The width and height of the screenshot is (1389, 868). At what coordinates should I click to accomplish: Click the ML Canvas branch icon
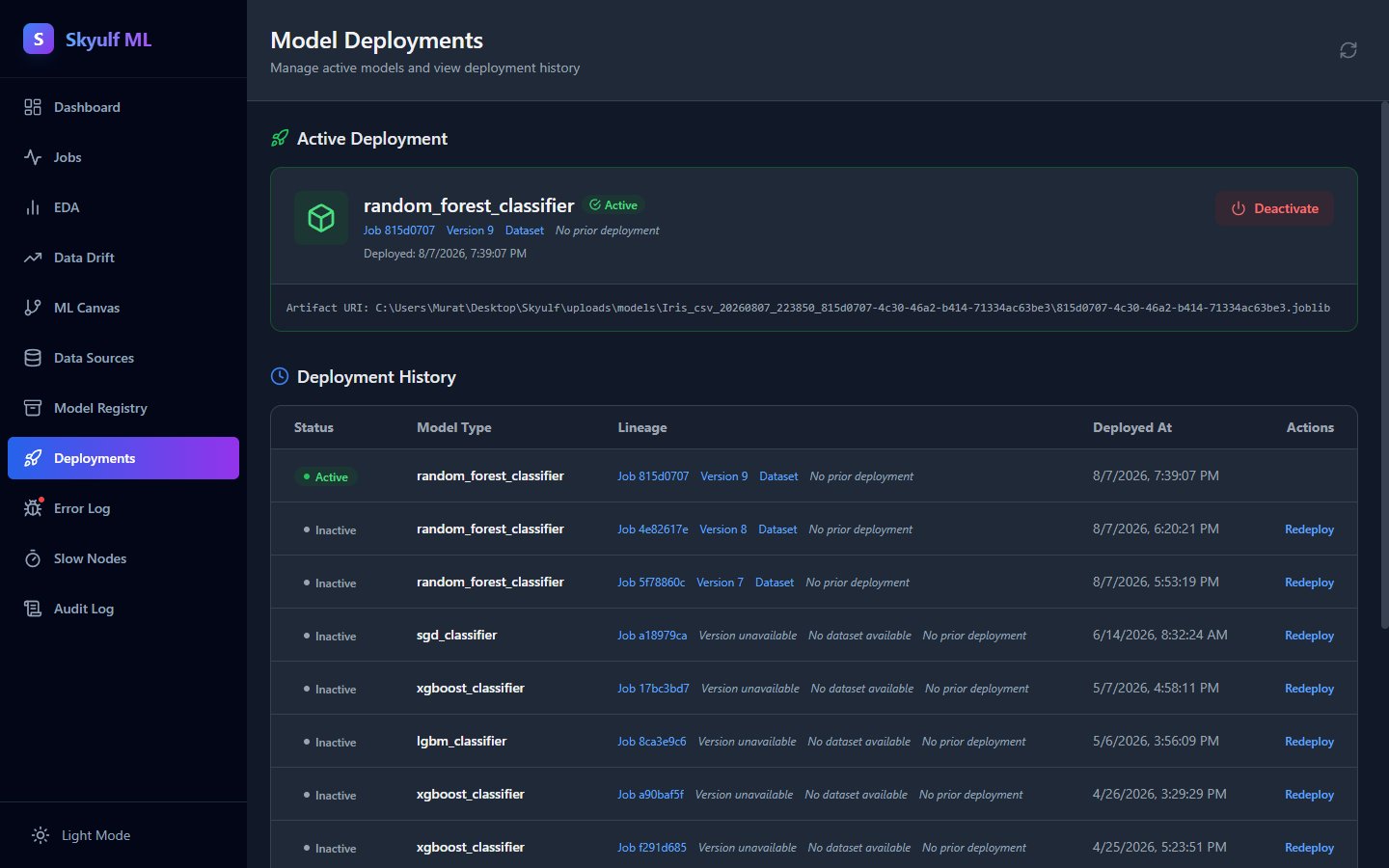pyautogui.click(x=33, y=308)
